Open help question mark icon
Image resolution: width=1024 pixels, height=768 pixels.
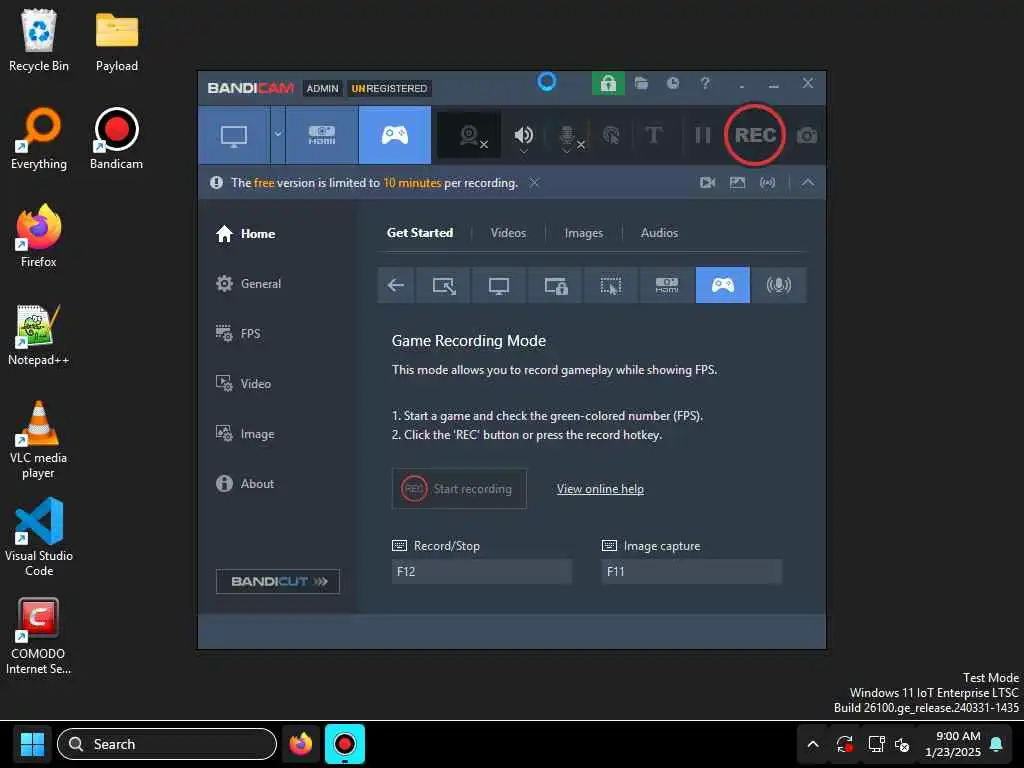tap(705, 83)
